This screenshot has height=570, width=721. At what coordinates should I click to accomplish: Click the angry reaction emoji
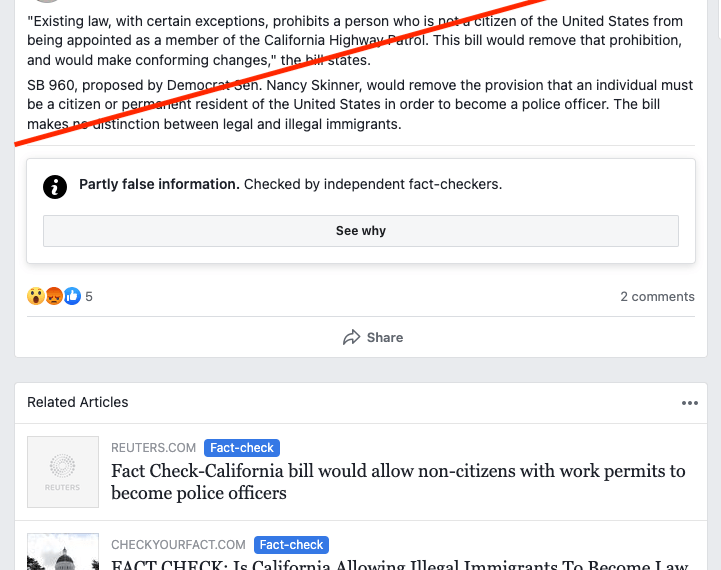click(54, 296)
